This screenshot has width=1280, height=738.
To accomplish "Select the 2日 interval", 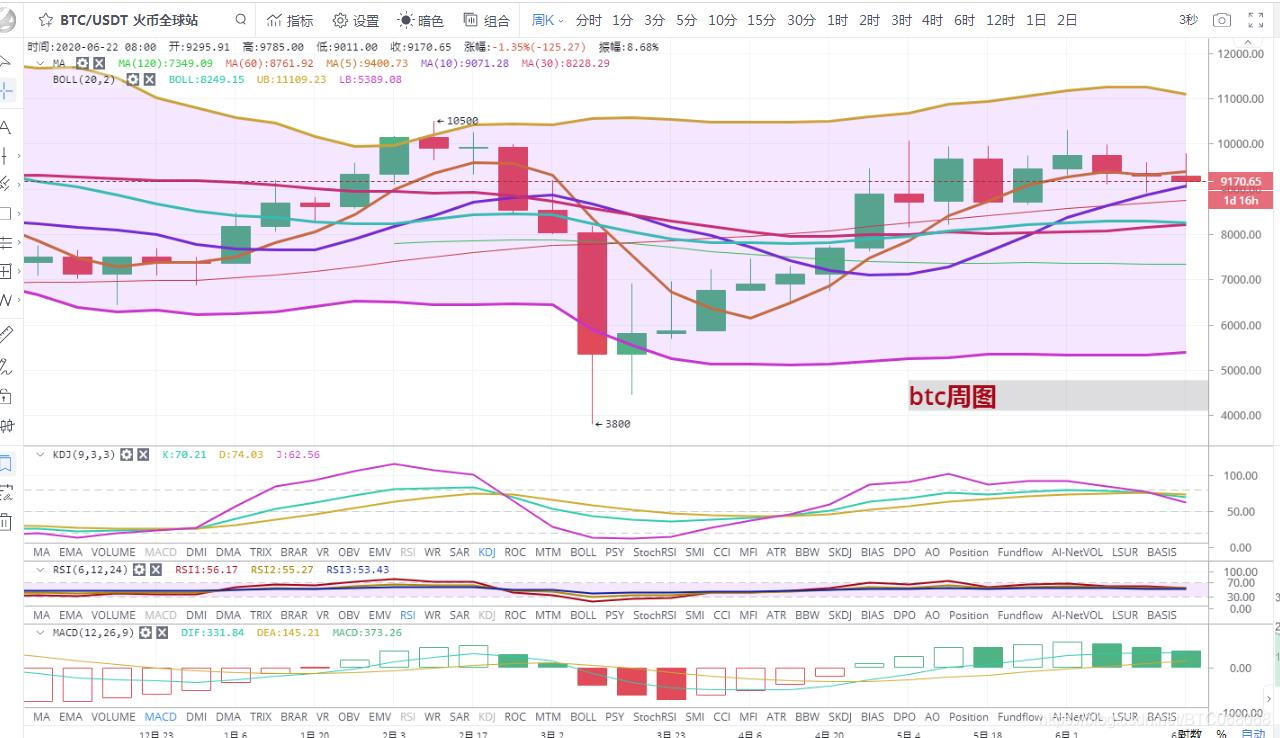I will pyautogui.click(x=1067, y=20).
